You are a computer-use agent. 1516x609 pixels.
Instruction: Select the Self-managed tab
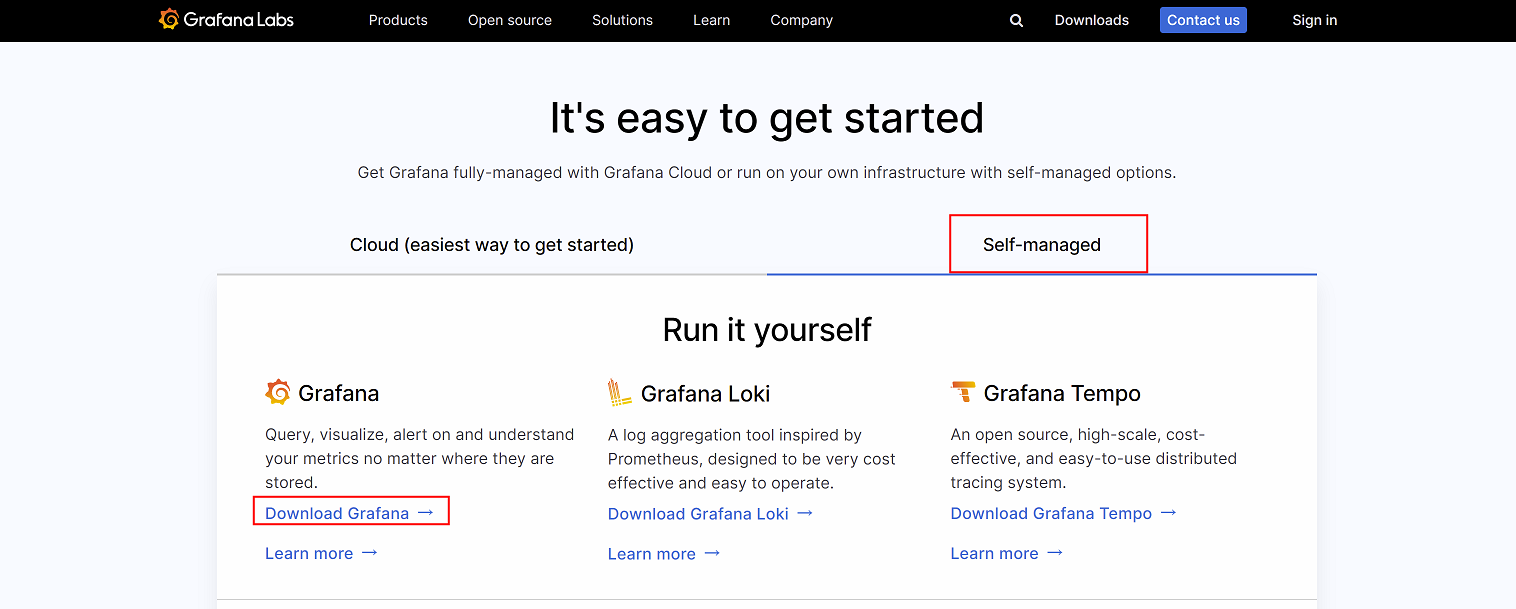coord(1041,245)
